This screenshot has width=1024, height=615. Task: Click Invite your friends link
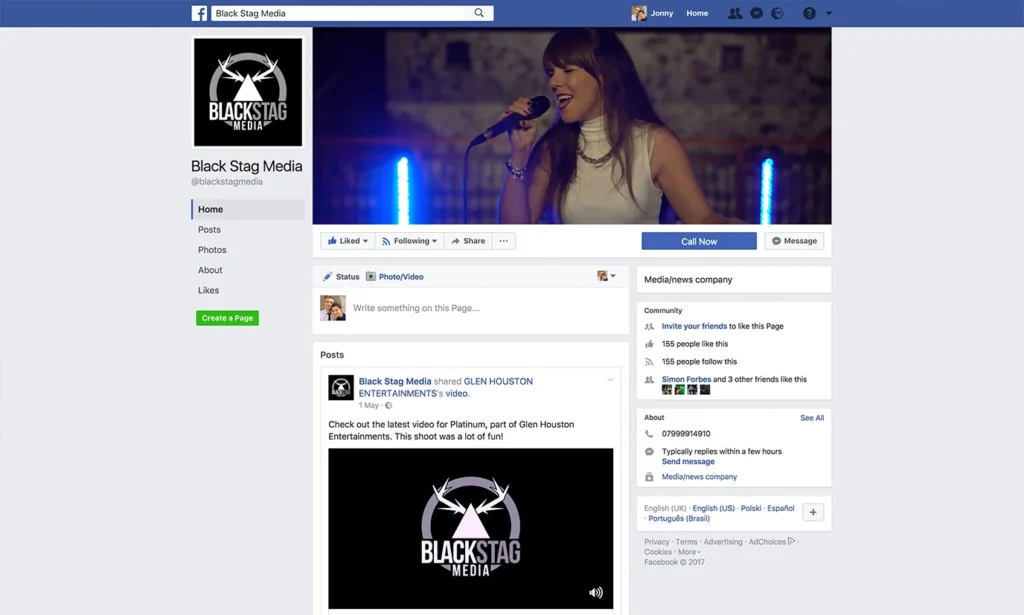pyautogui.click(x=694, y=326)
